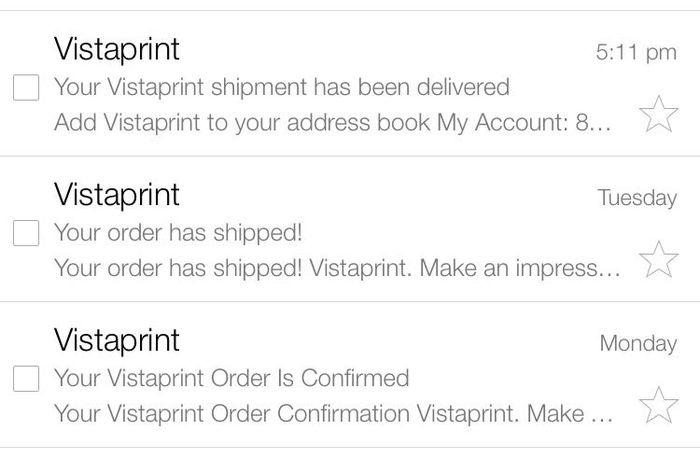Click the Monday date label
The width and height of the screenshot is (700, 455).
[x=638, y=344]
